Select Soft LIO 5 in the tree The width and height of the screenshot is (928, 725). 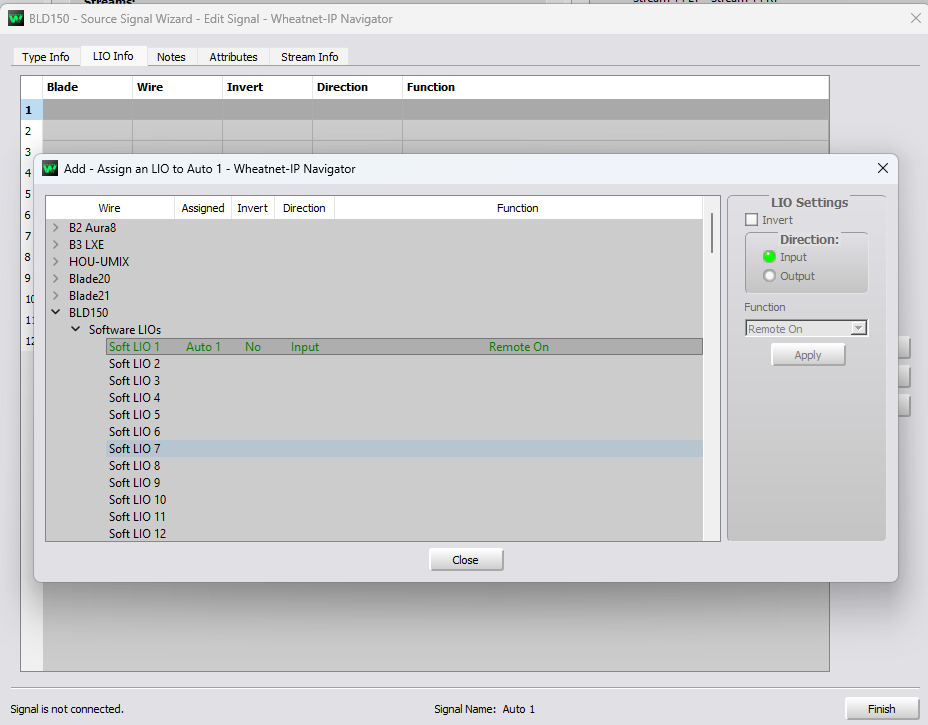(134, 414)
